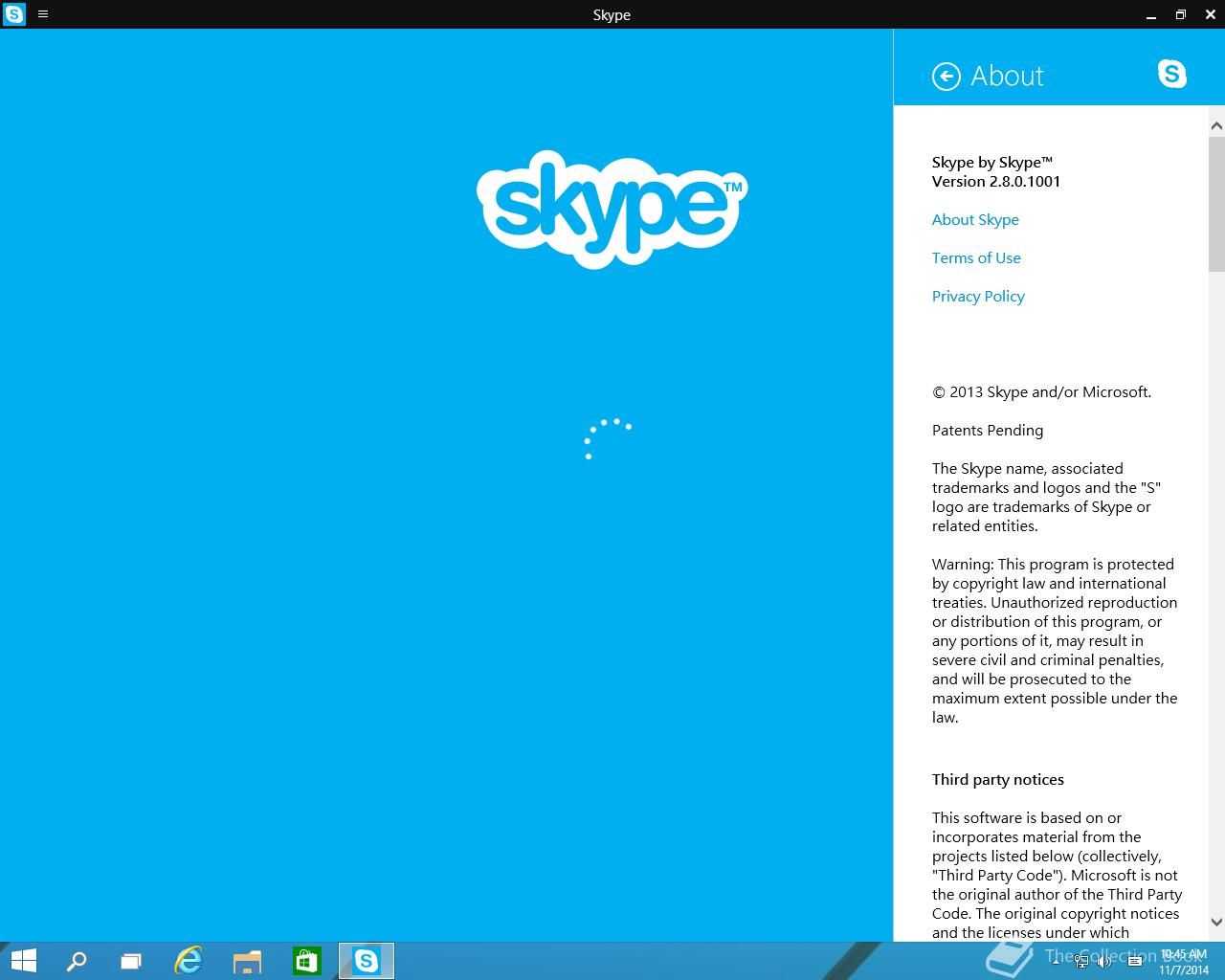1225x980 pixels.
Task: Open Task View from the taskbar
Action: coord(131,961)
